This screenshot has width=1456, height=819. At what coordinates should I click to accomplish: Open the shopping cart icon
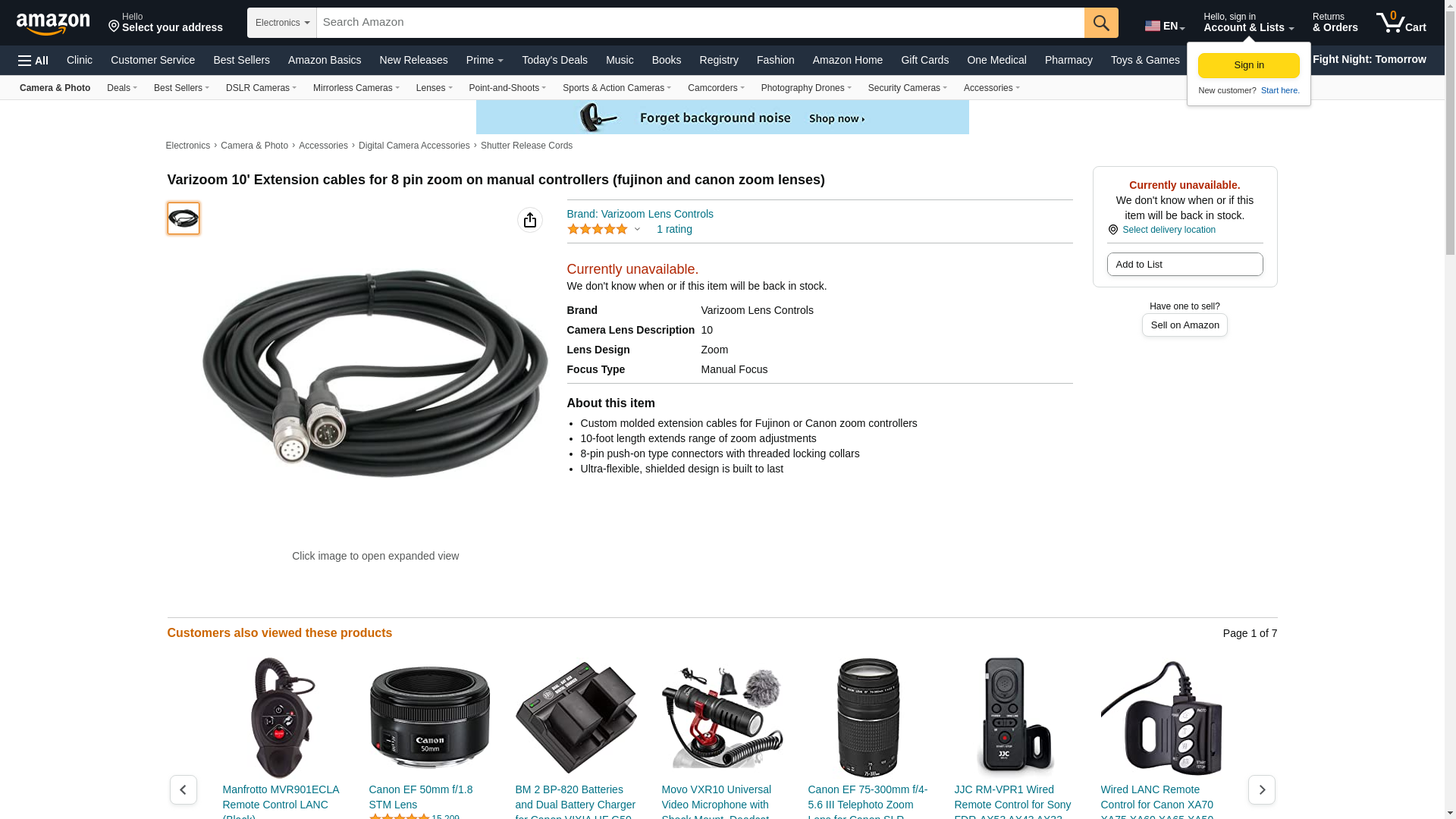1401,23
